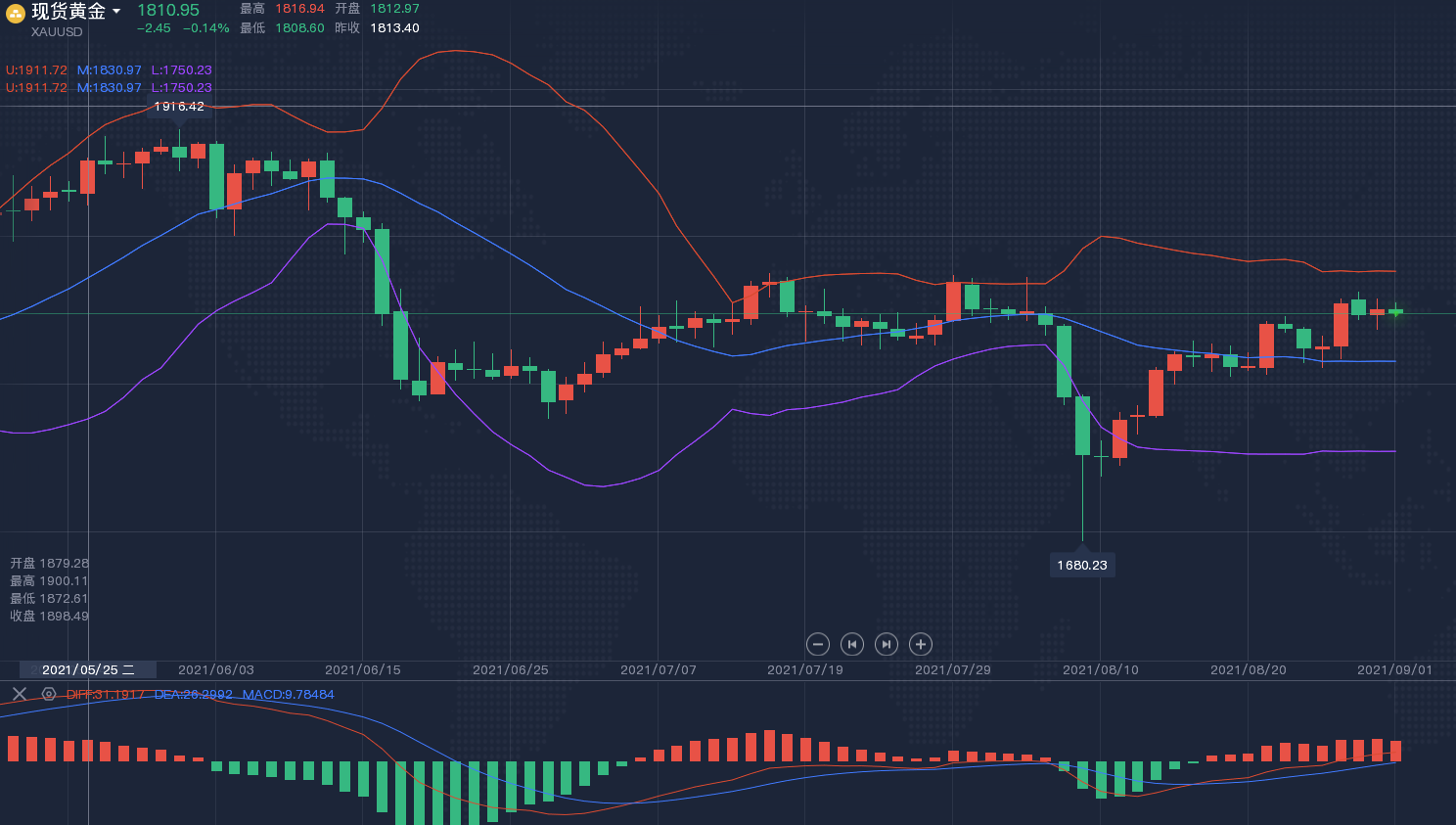The image size is (1456, 825).
Task: Click the 1916.42 high price marker
Action: pos(179,107)
